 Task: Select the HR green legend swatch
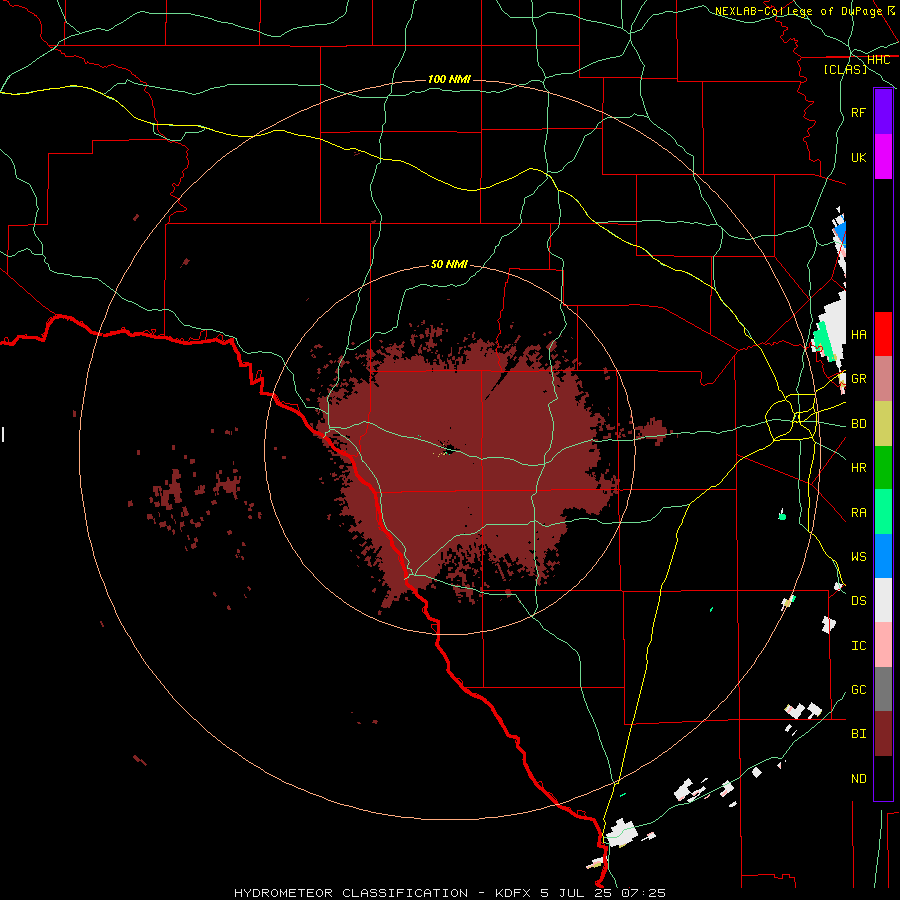pos(883,468)
